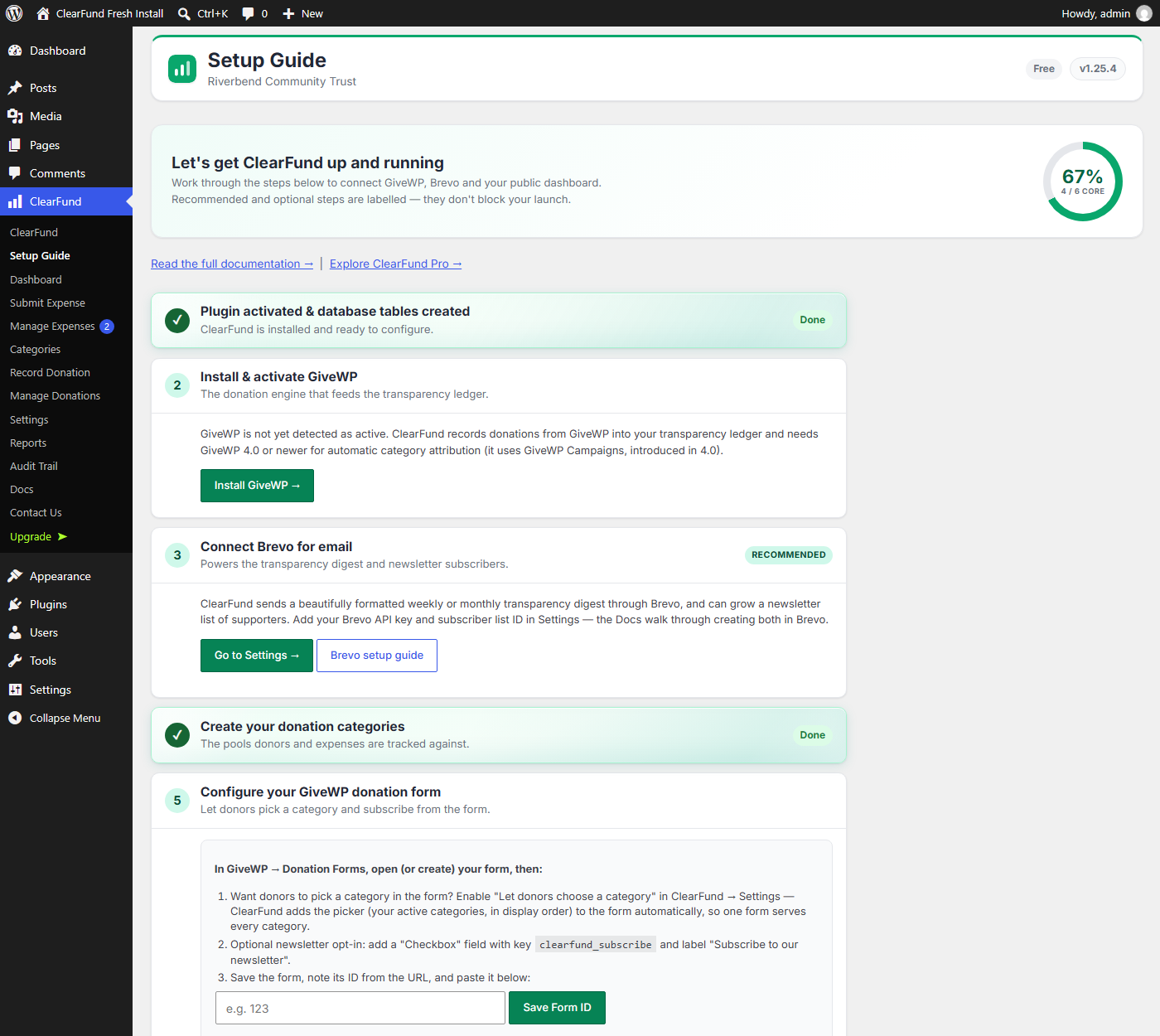Click the Posts pin icon

[x=15, y=88]
